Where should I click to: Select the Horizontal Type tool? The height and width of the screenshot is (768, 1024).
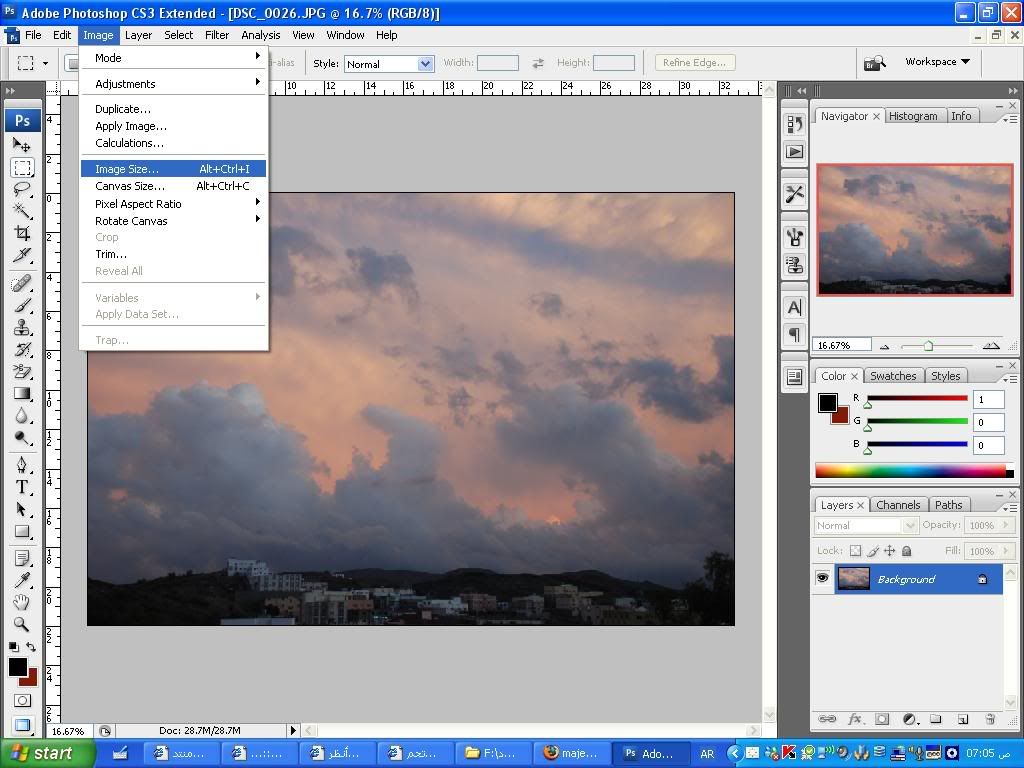(x=22, y=487)
